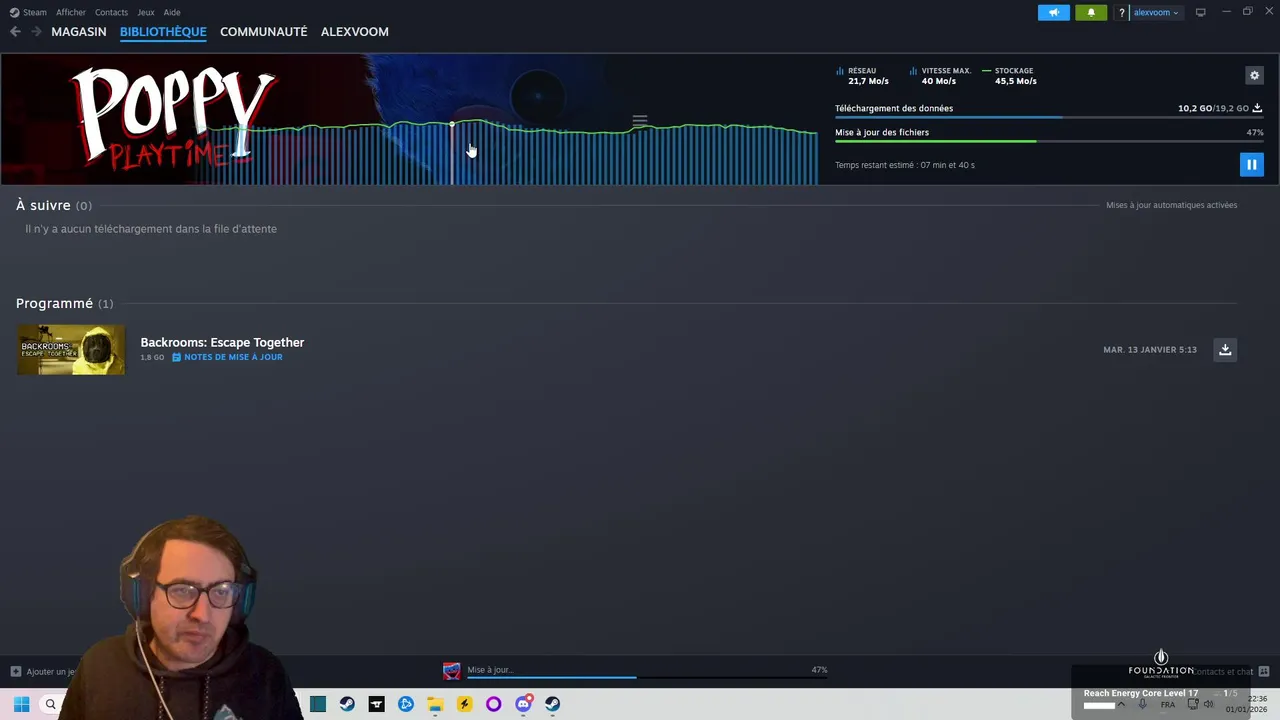Go back with the left arrow
This screenshot has width=1280, height=720.
pos(15,32)
